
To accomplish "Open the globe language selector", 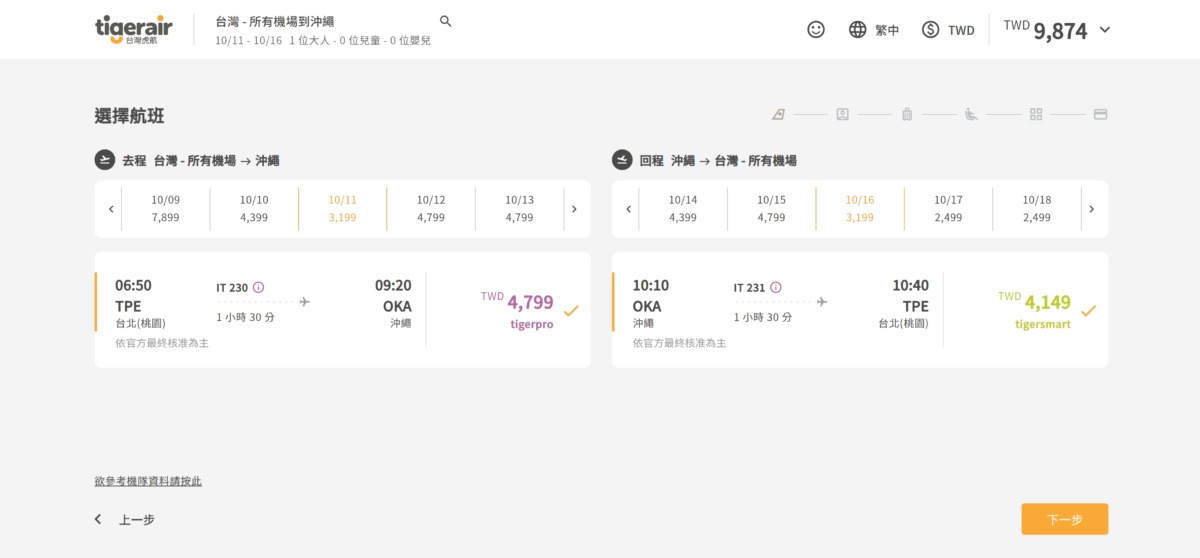I will (857, 30).
